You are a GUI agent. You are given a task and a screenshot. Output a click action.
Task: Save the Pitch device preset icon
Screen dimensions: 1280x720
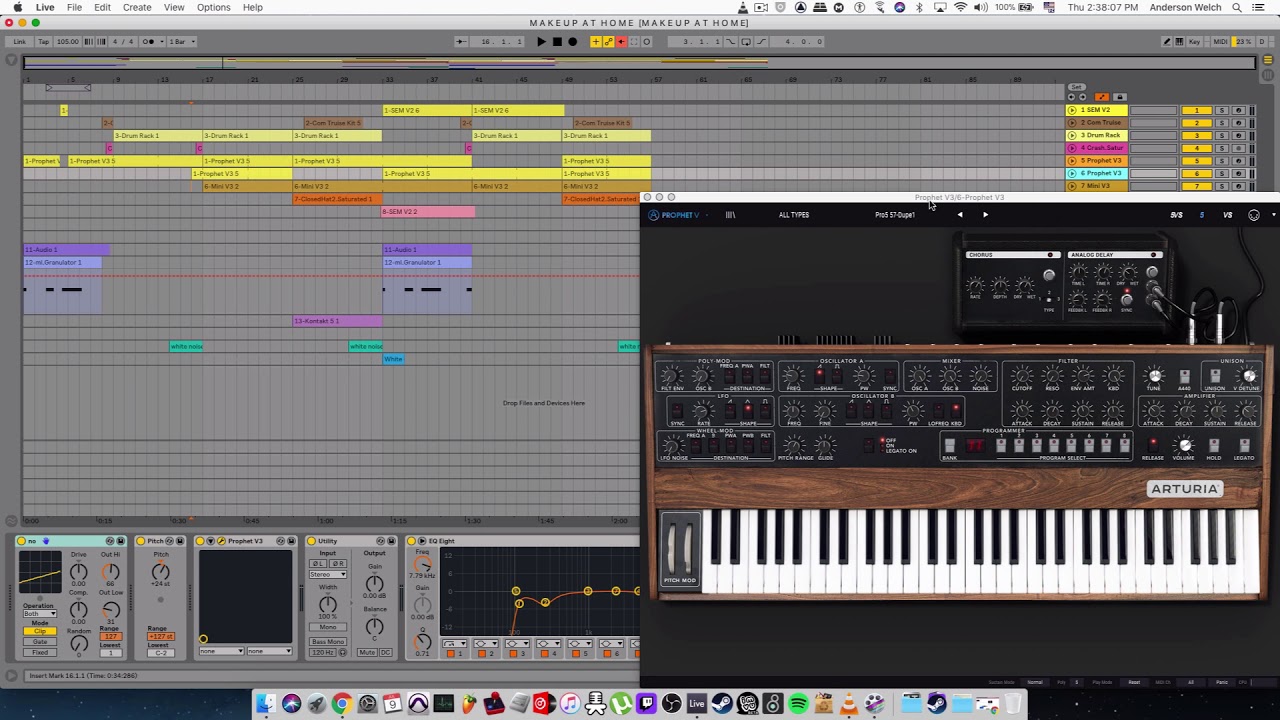pos(180,541)
